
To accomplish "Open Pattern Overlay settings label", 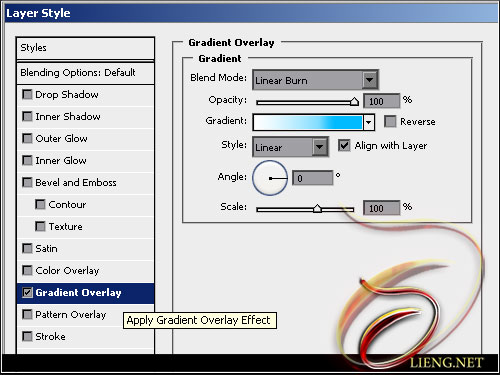I will click(x=71, y=315).
